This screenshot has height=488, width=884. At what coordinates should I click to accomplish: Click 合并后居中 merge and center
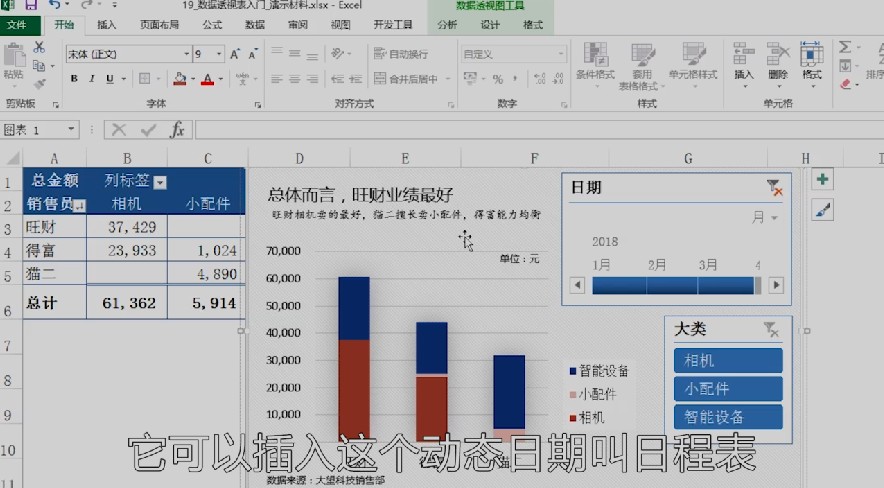(406, 79)
